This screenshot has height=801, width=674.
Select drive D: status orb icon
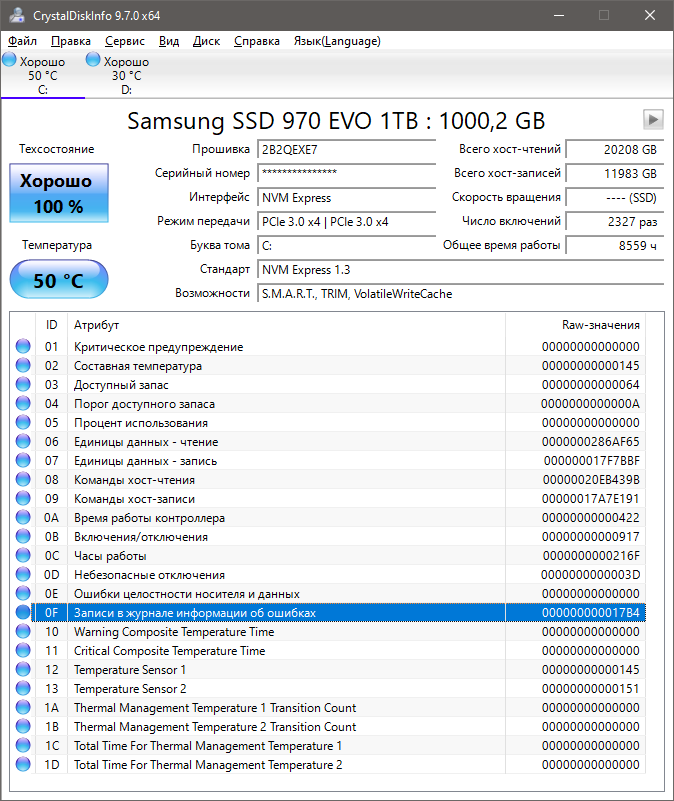coord(94,61)
